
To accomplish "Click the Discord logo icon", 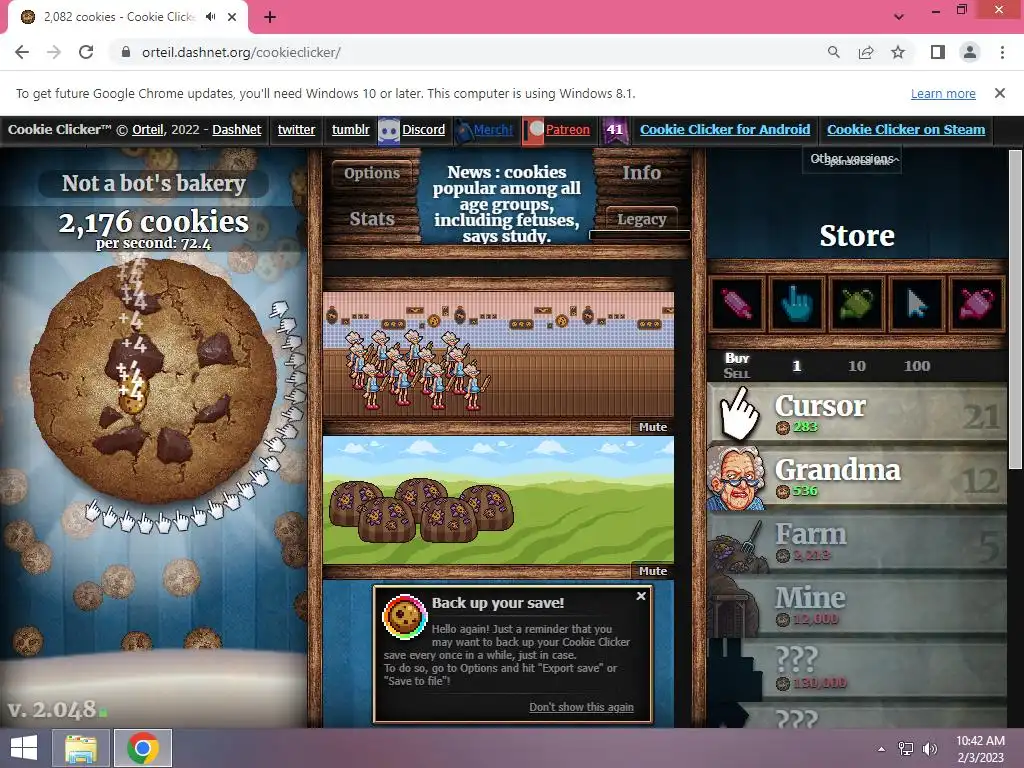I will coord(389,131).
